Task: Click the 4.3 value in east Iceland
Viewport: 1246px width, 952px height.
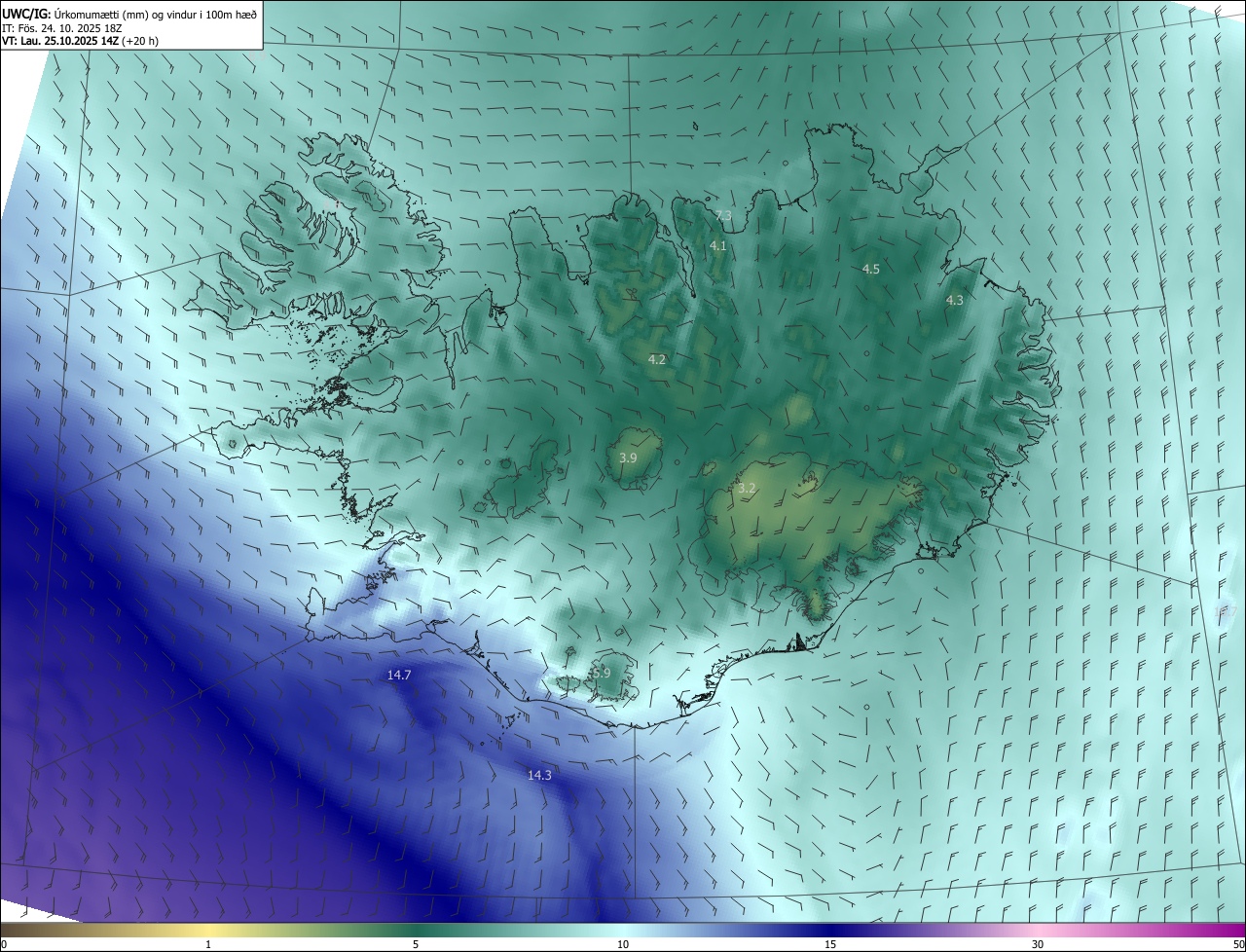Action: click(x=954, y=300)
